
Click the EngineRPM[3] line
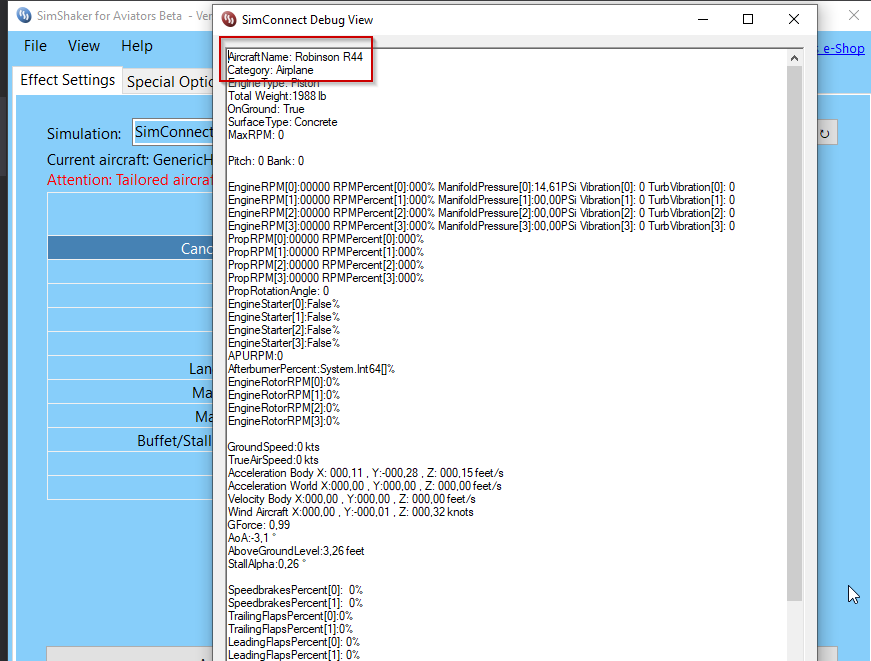click(481, 226)
